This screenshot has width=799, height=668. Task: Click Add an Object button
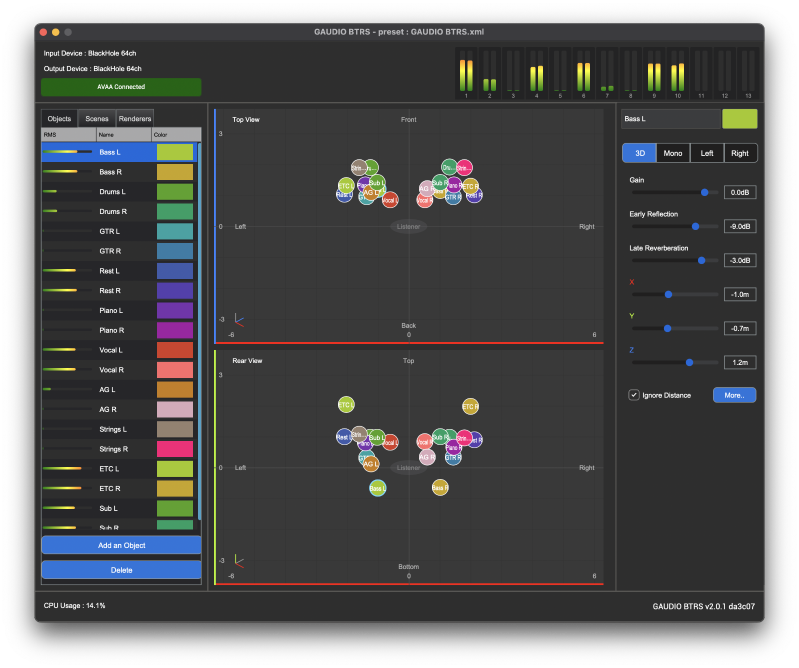click(121, 545)
